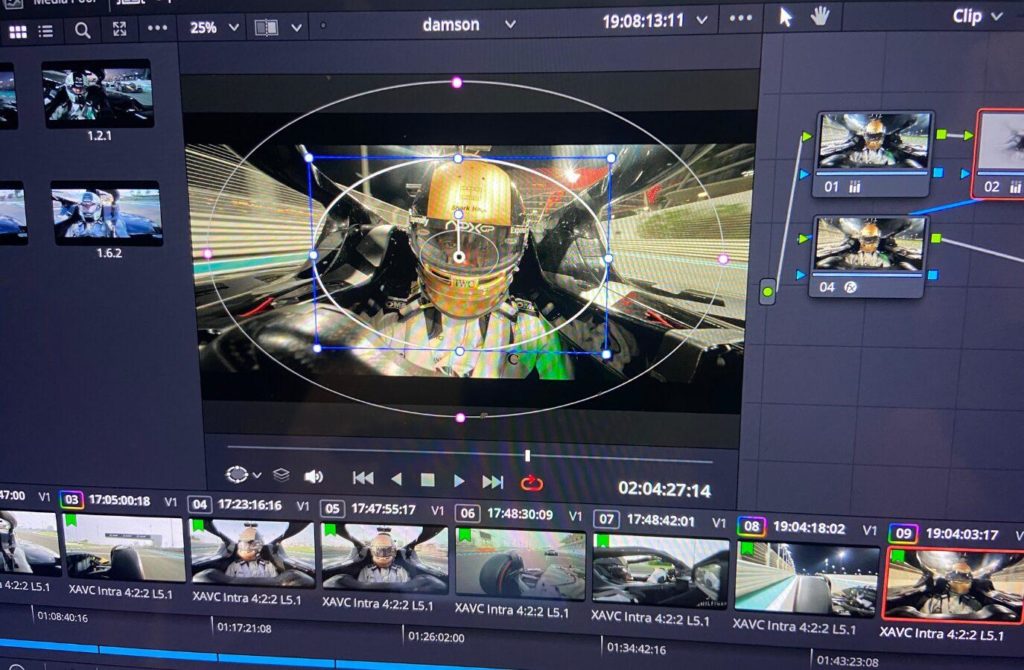Open media pool three-dot menu
The width and height of the screenshot is (1024, 670).
tap(157, 28)
